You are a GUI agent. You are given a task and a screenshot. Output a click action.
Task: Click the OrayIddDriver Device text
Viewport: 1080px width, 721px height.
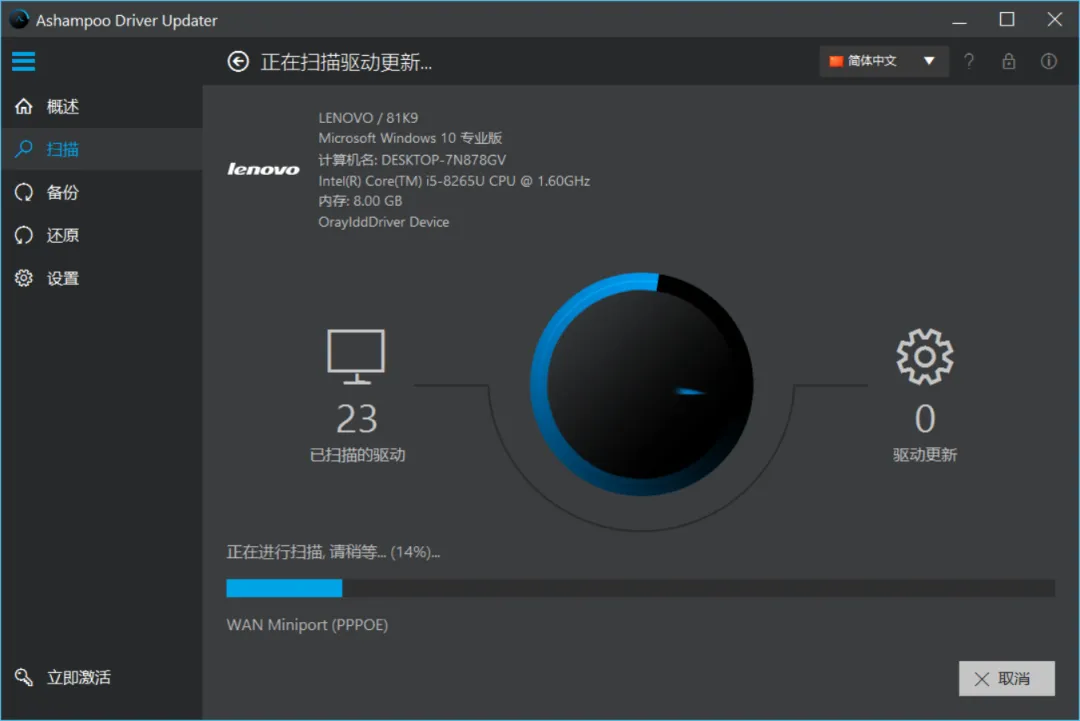point(384,222)
